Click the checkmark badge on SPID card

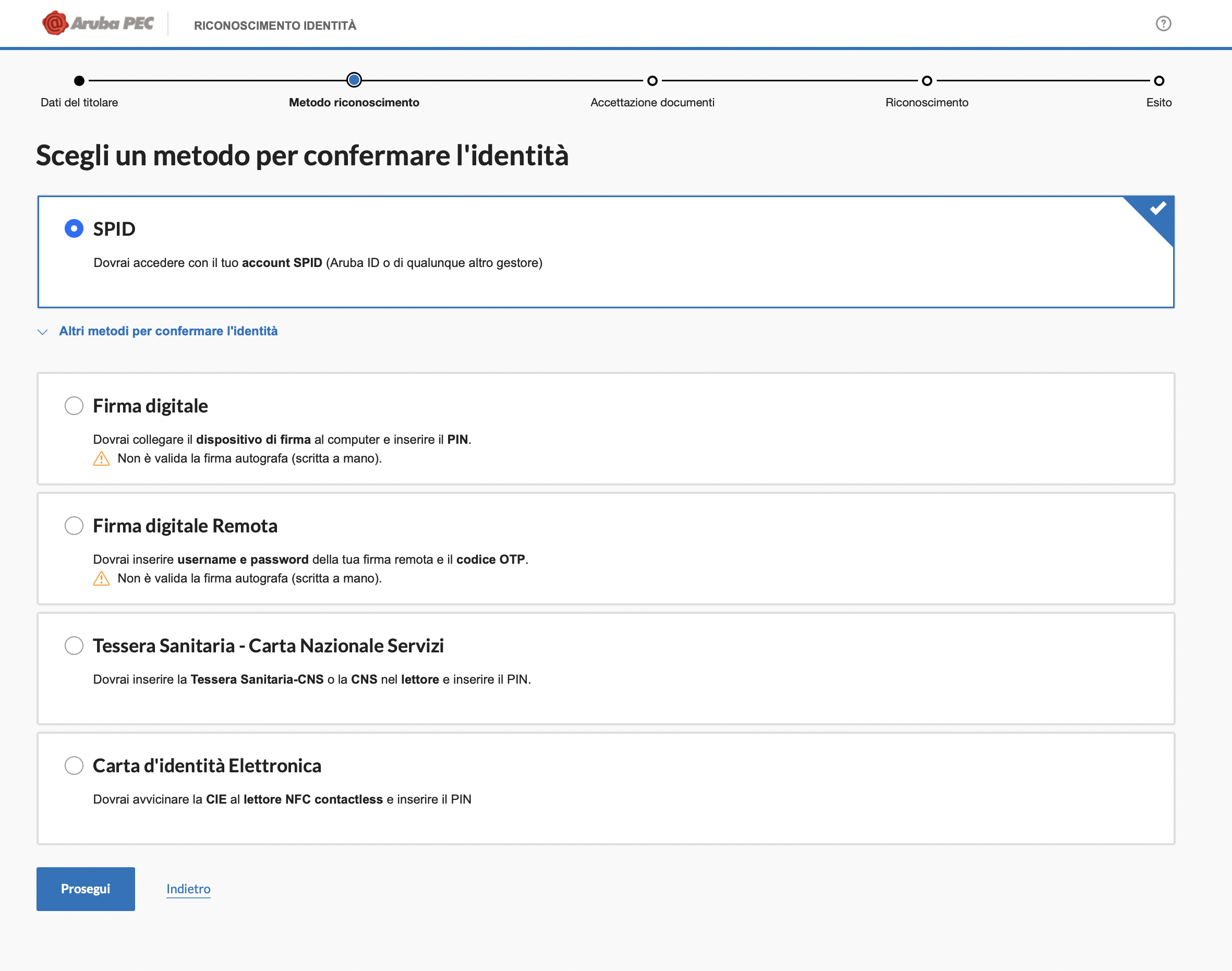(x=1157, y=209)
